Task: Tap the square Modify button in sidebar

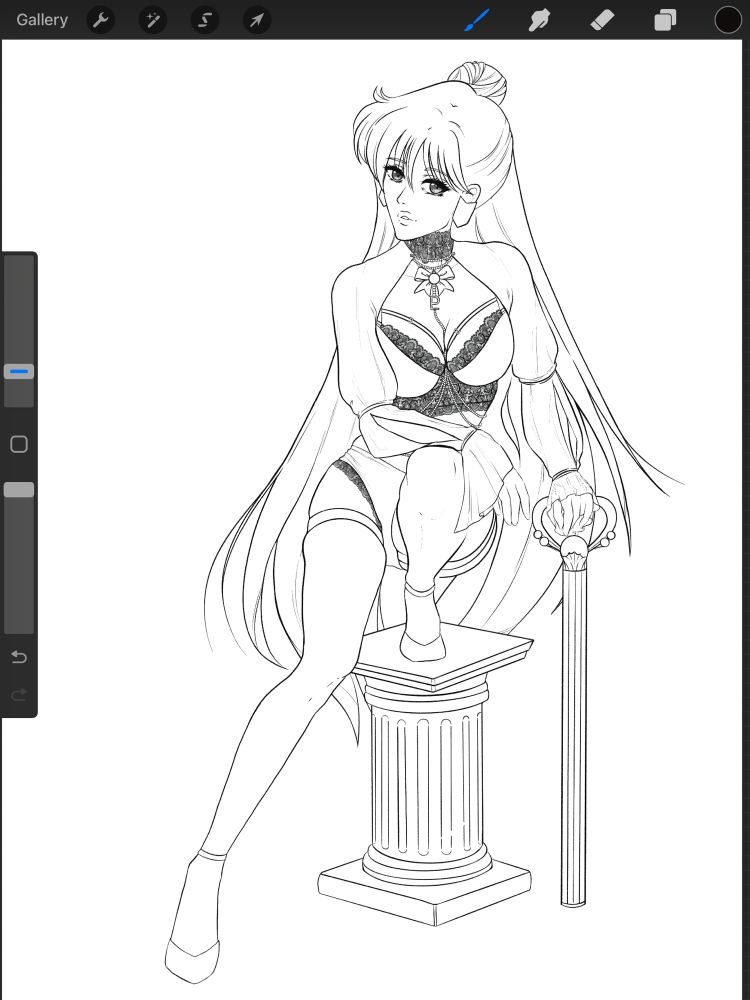Action: [x=19, y=444]
